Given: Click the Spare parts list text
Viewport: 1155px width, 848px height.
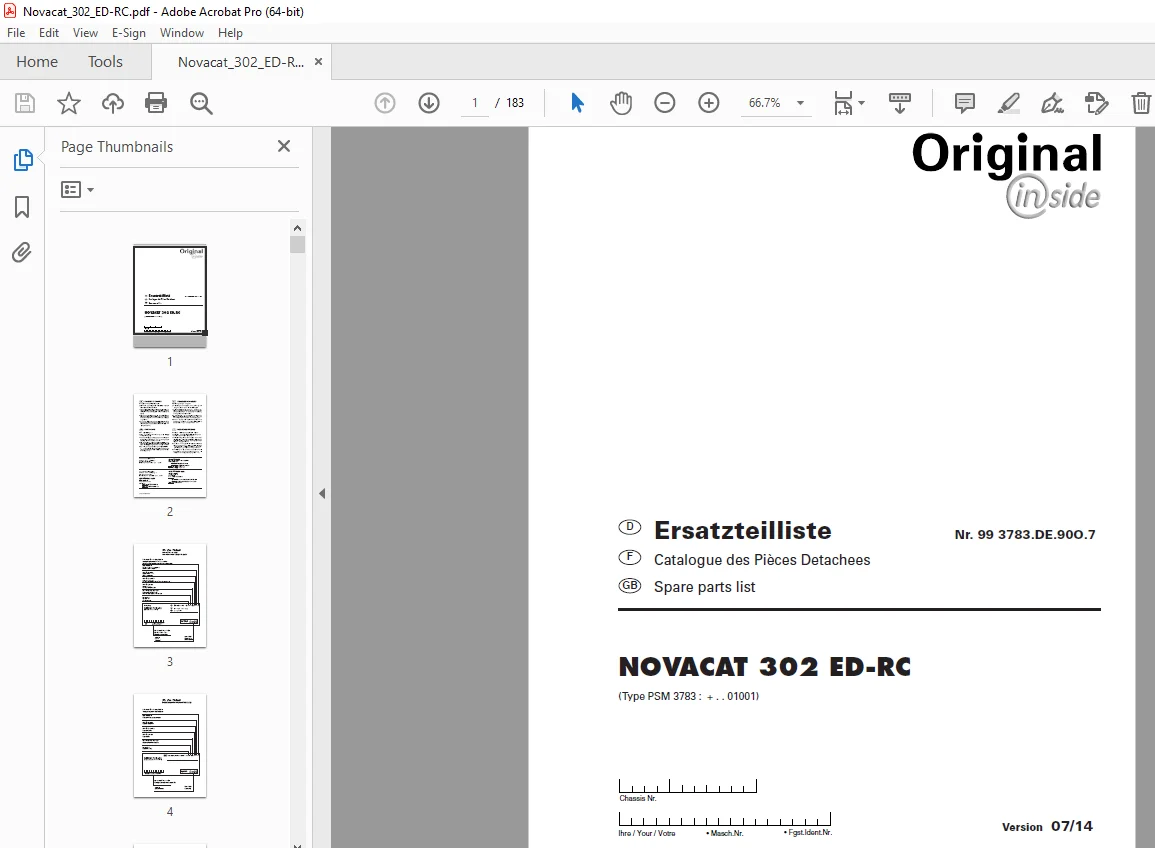Looking at the screenshot, I should point(704,587).
